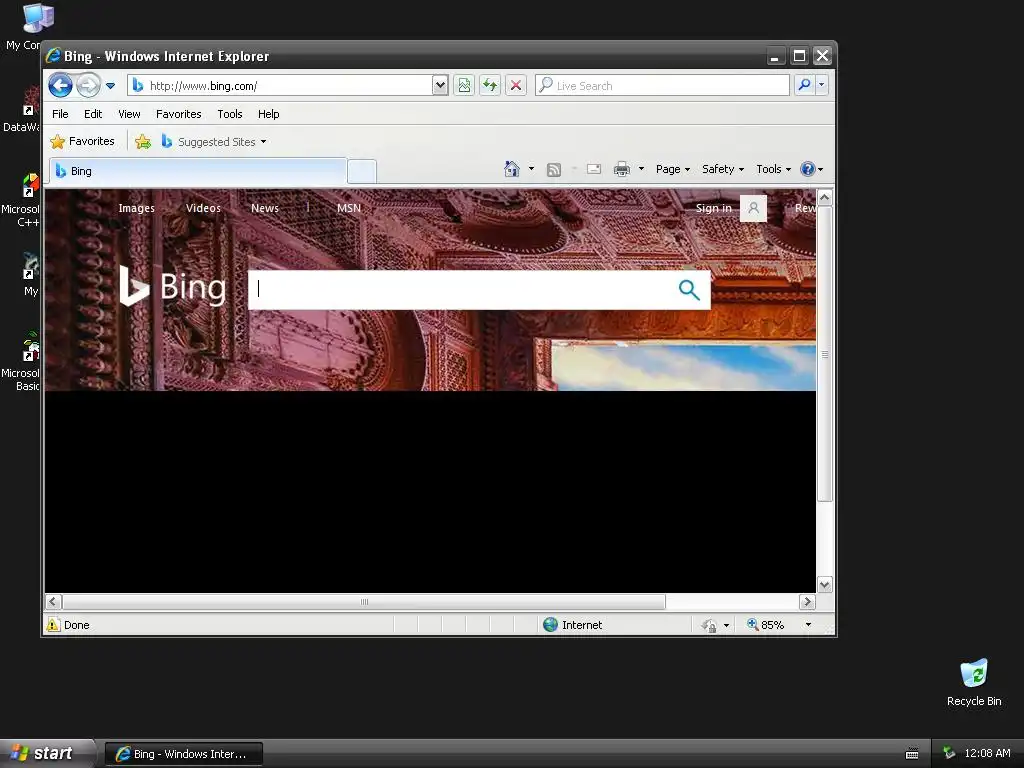Open the Tools menu in the menu bar
The height and width of the screenshot is (768, 1024).
(x=230, y=114)
